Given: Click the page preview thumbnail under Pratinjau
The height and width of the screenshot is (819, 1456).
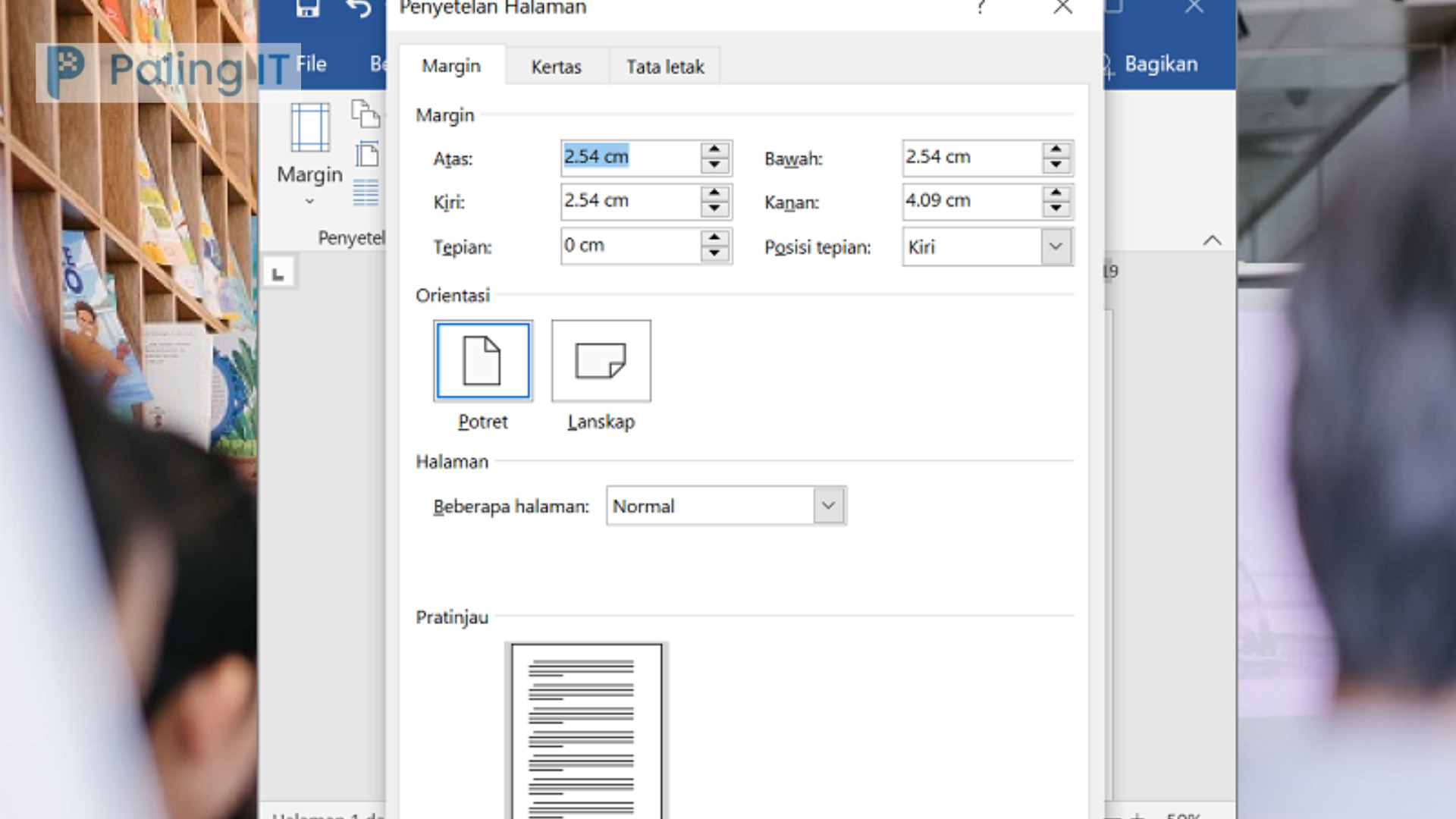Looking at the screenshot, I should tap(586, 731).
